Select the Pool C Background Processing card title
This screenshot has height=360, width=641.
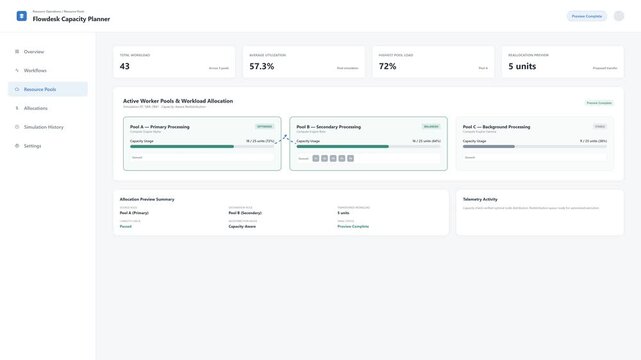(496, 127)
